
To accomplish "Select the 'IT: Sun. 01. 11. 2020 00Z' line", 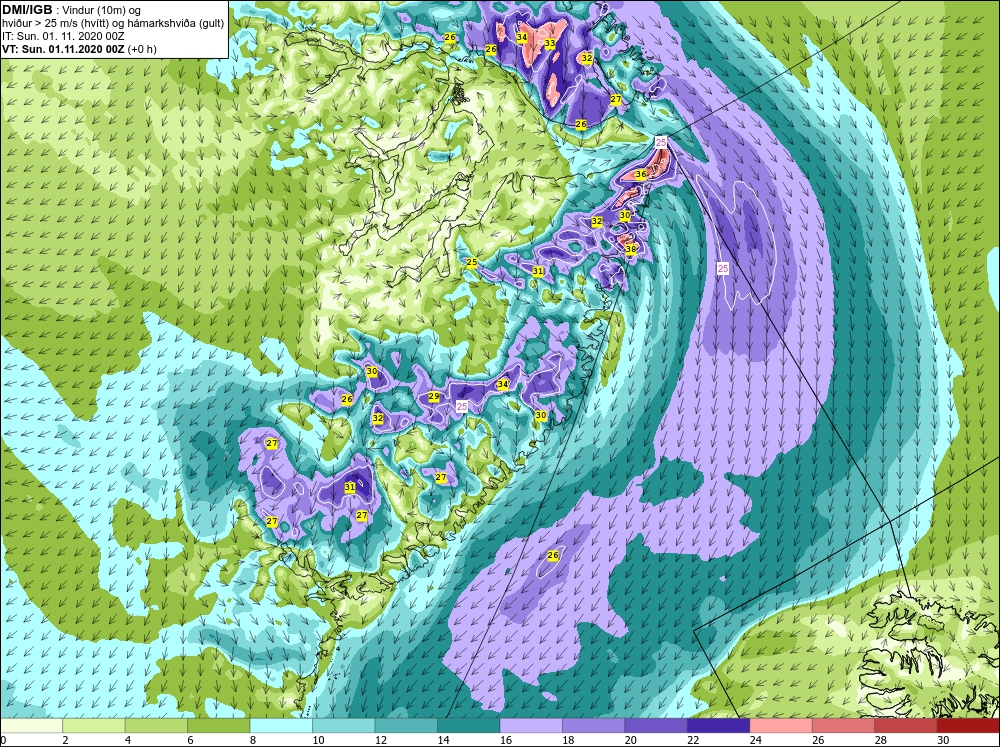I will (63, 36).
